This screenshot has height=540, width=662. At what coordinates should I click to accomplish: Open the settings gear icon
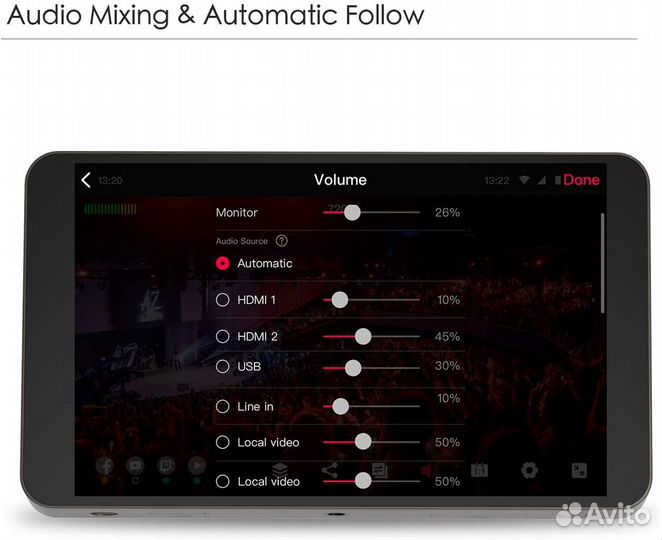(x=529, y=470)
